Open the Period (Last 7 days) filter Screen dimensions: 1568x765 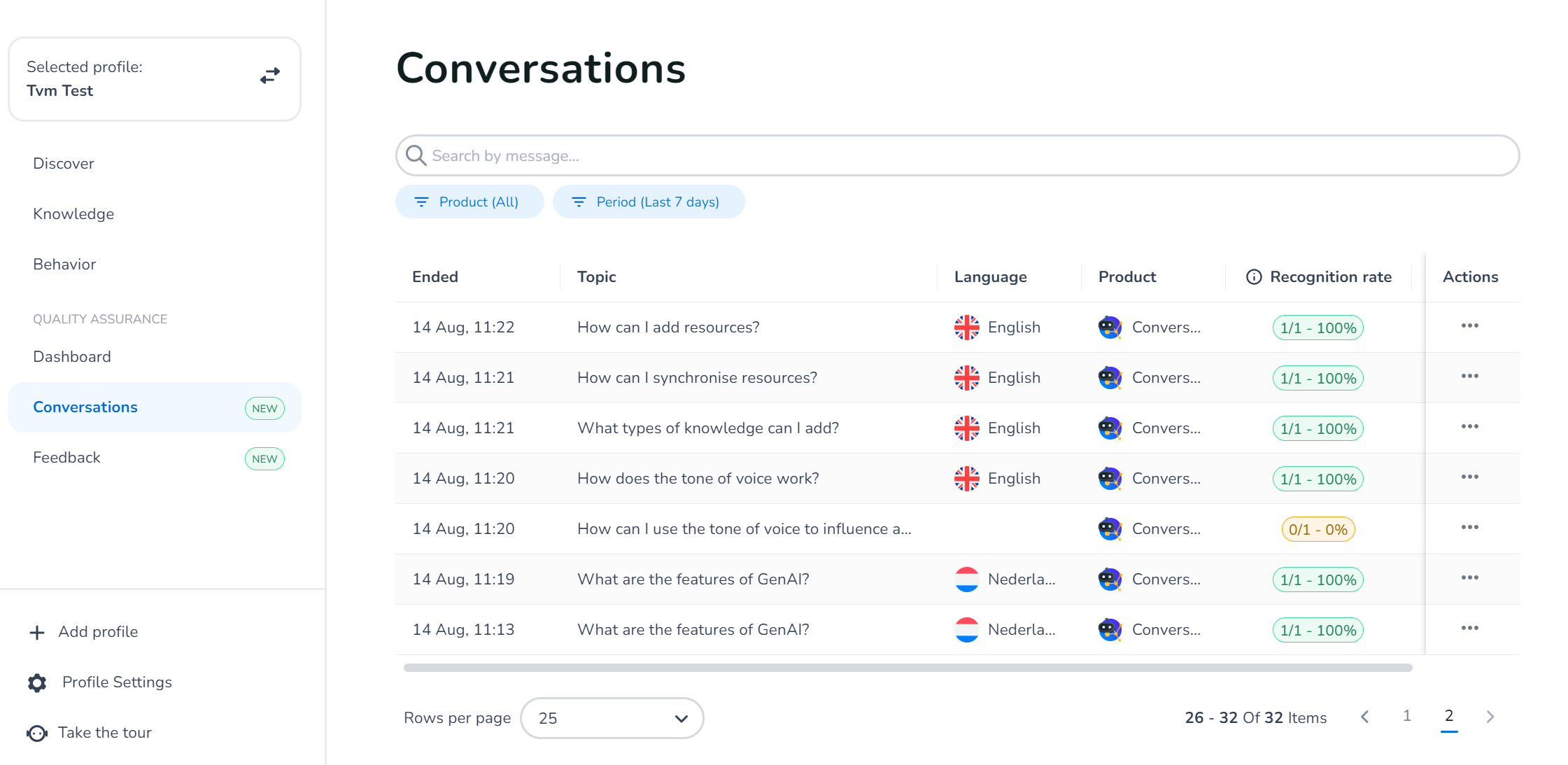pos(649,202)
